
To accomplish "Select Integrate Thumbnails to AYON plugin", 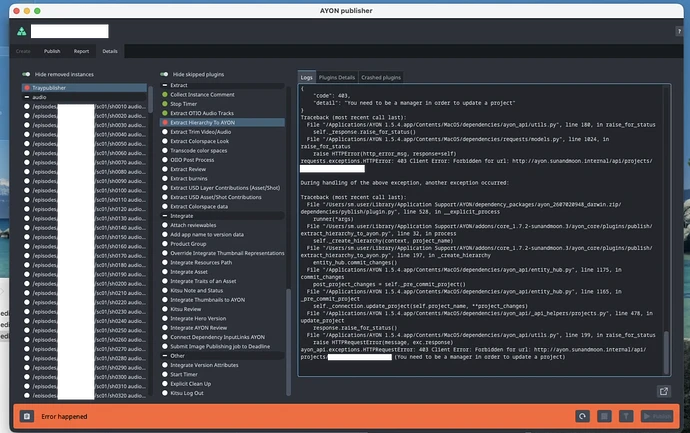I will coord(222,300).
